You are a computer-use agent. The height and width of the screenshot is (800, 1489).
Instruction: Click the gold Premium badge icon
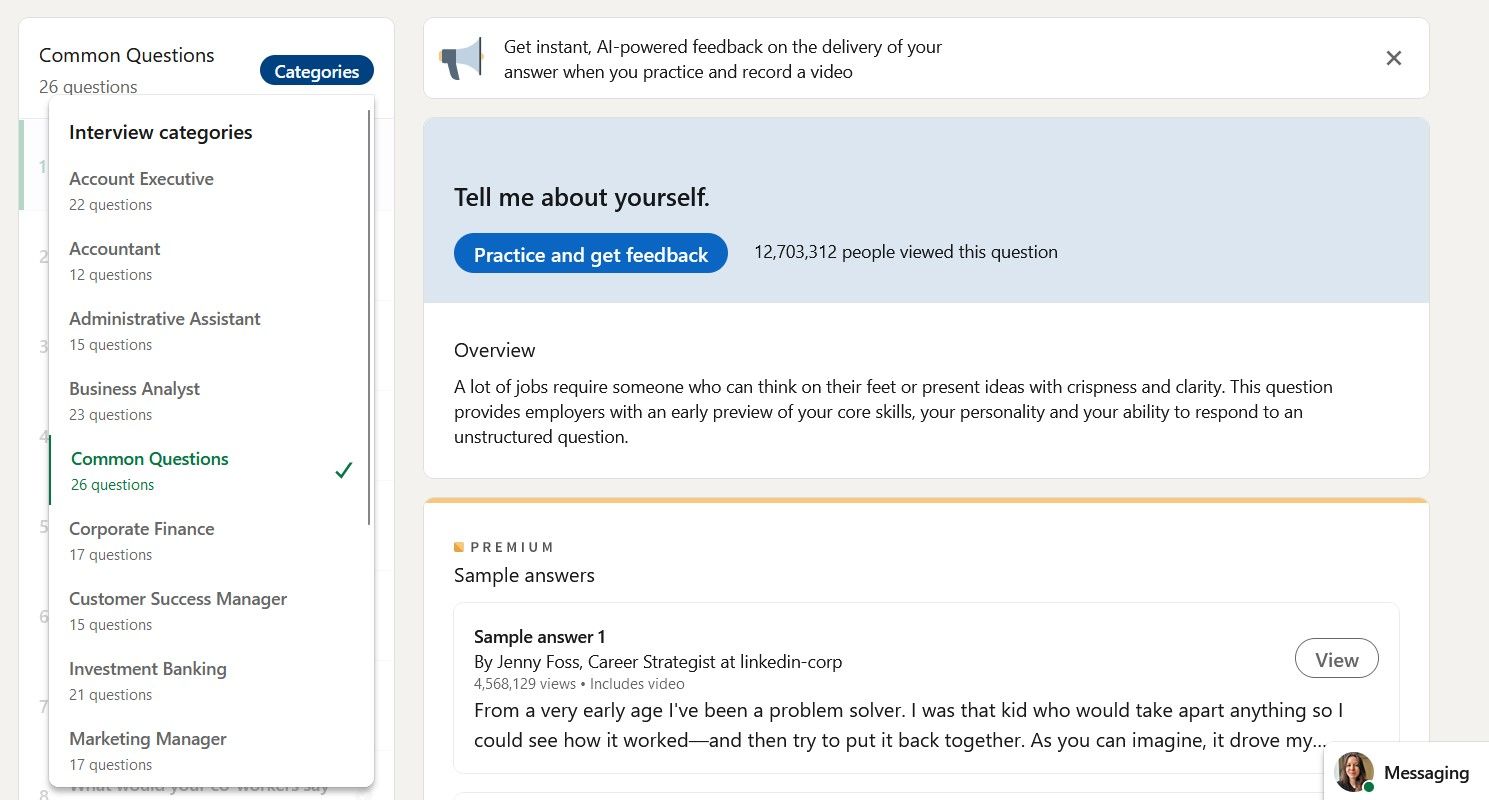[x=459, y=547]
